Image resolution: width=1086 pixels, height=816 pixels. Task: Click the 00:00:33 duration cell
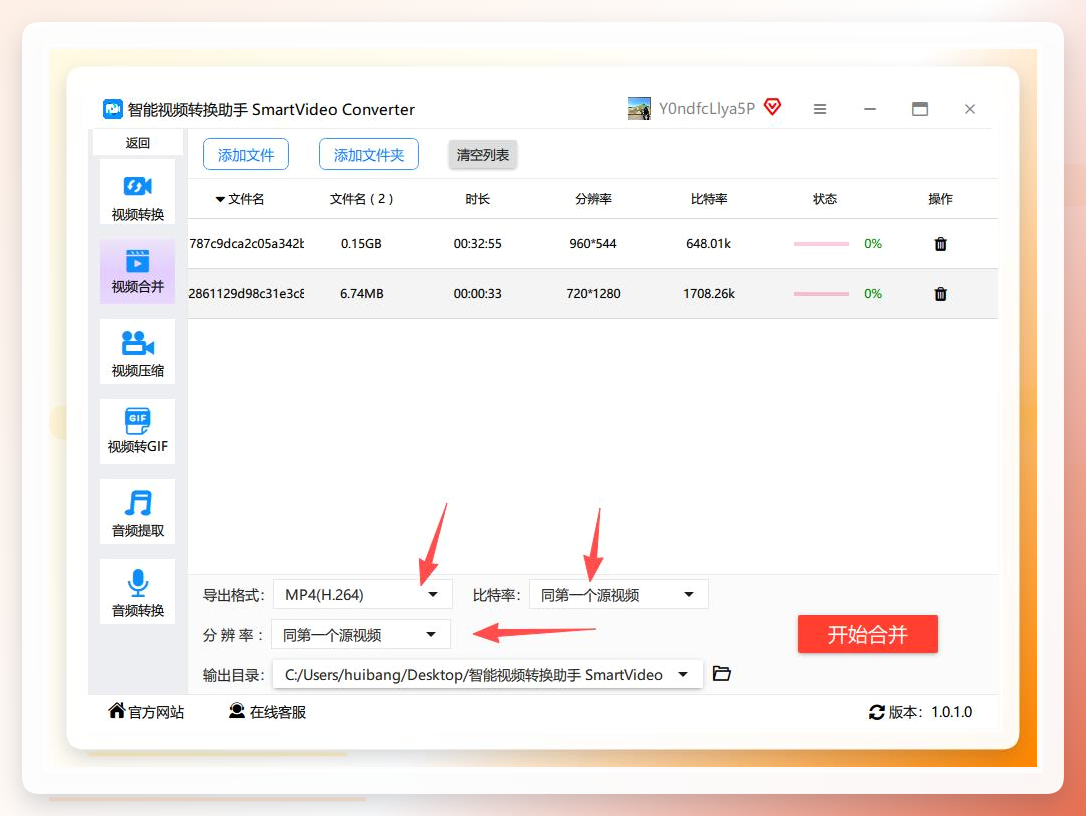(477, 294)
